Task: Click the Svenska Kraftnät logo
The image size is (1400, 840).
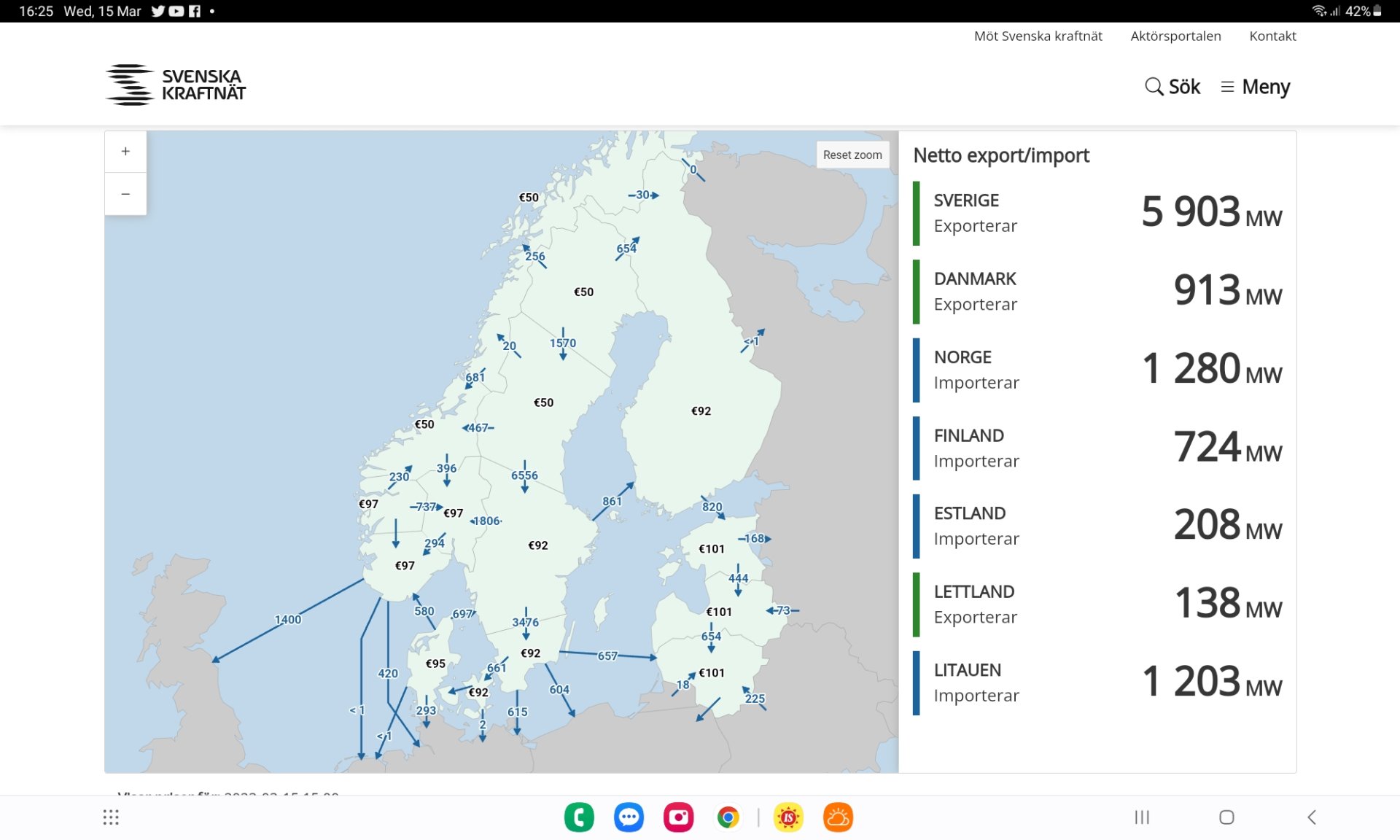Action: tap(176, 85)
